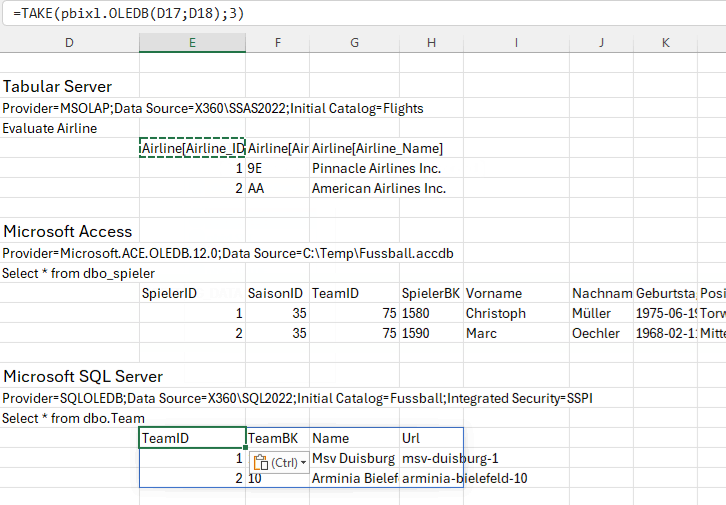
Task: Select column header G
Action: pos(354,42)
